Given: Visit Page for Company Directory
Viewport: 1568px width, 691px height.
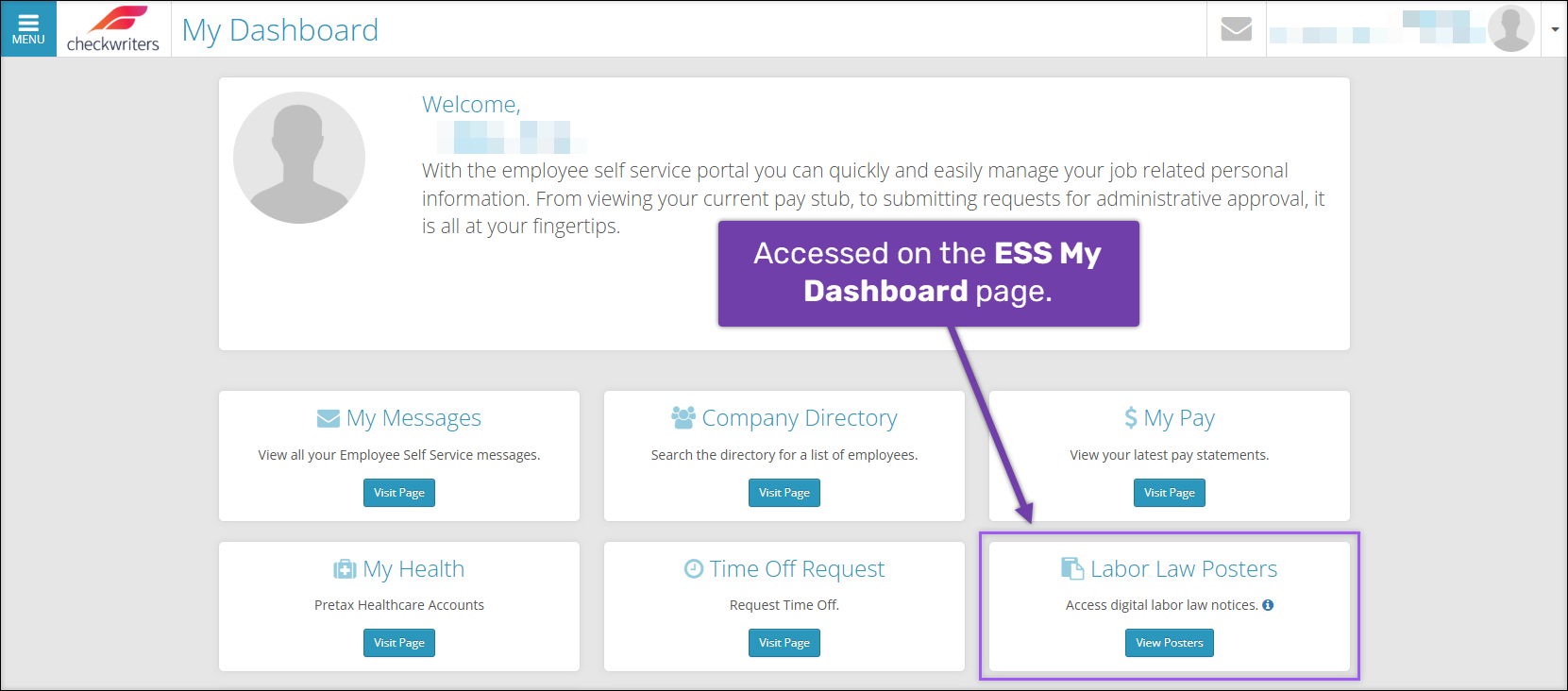Looking at the screenshot, I should coord(784,493).
